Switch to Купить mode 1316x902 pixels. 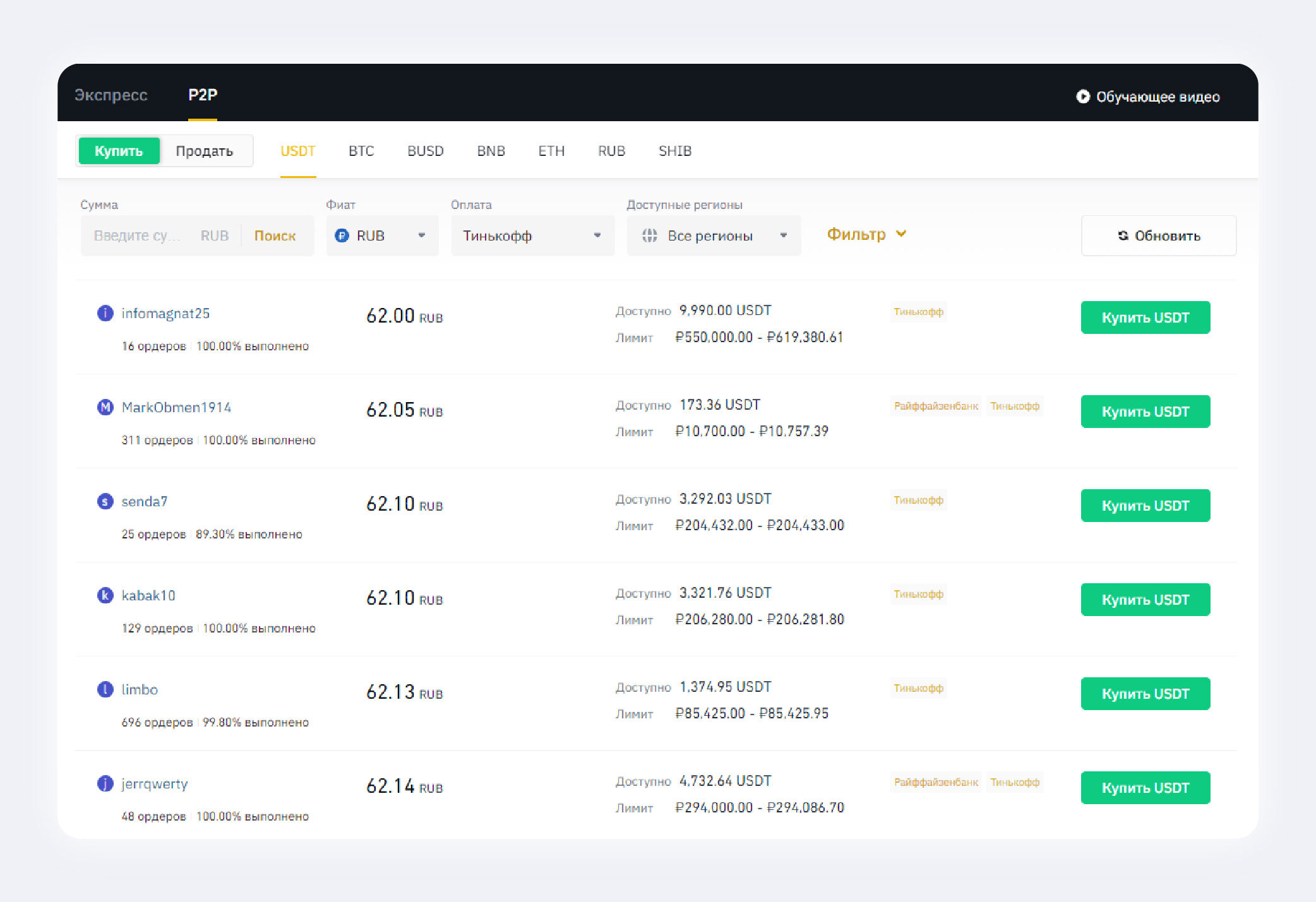click(x=119, y=151)
